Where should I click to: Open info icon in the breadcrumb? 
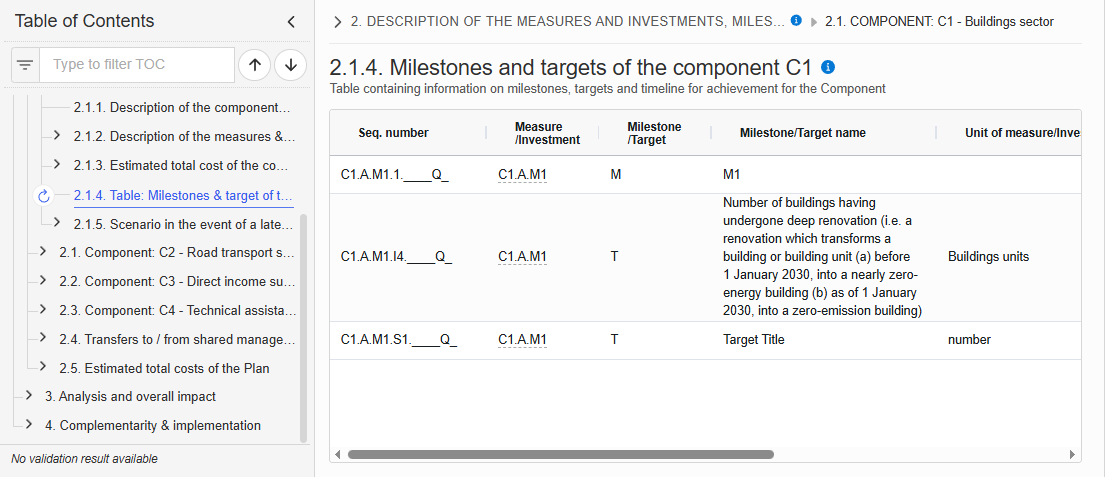point(796,20)
